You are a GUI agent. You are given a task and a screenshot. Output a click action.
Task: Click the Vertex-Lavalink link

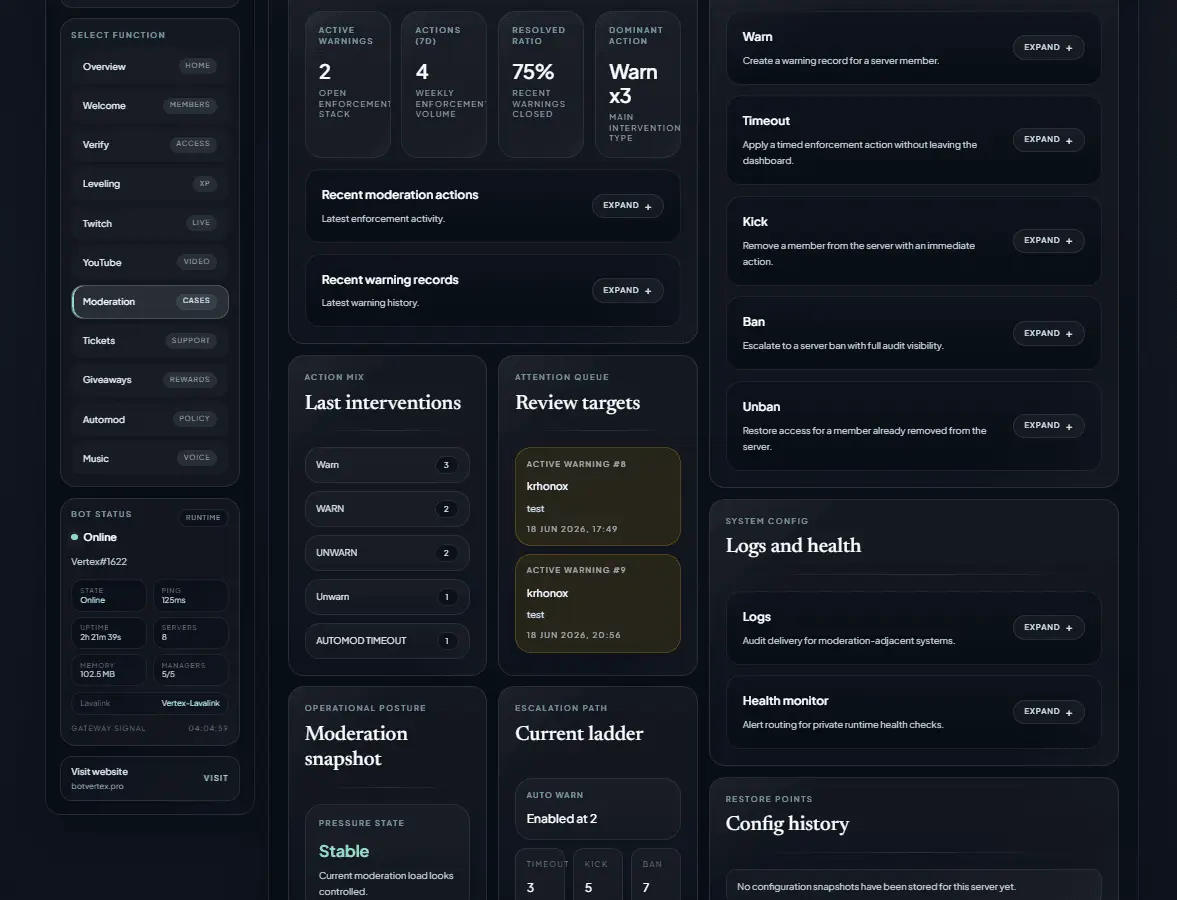coord(191,703)
